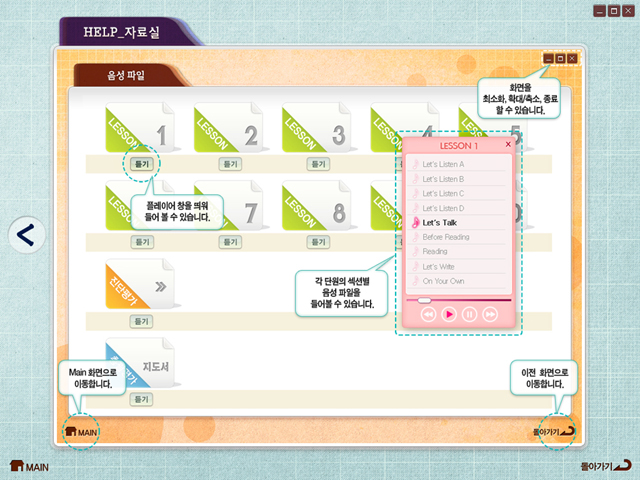Open the orange 진단평가 file icon
Viewport: 640px width, 480px height.
pyautogui.click(x=140, y=285)
